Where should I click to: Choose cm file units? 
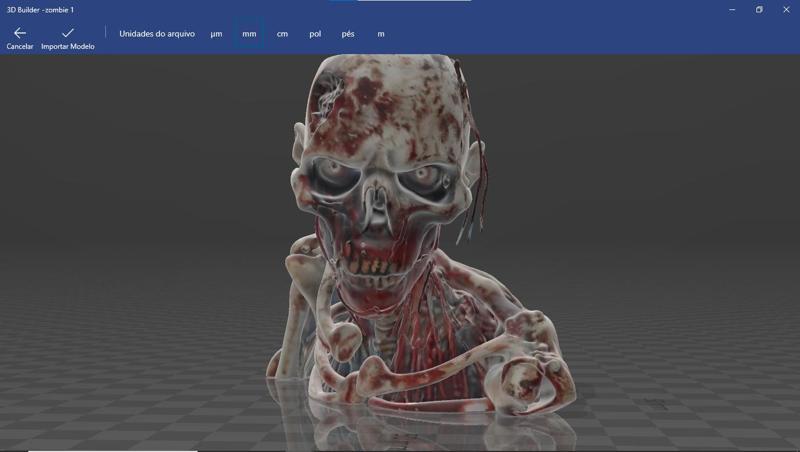[282, 34]
